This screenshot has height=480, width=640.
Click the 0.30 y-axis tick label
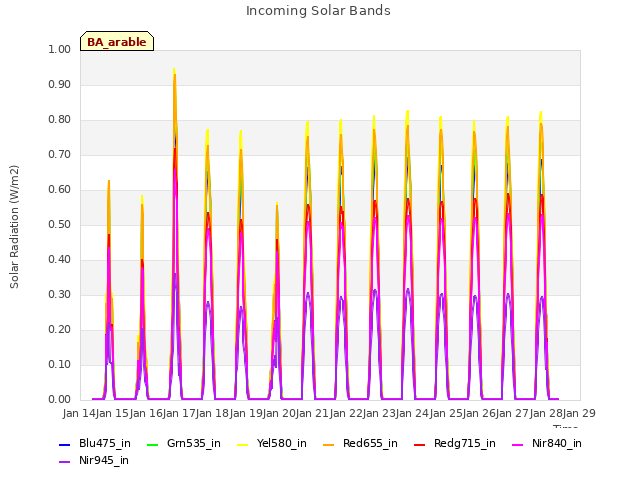(x=60, y=295)
